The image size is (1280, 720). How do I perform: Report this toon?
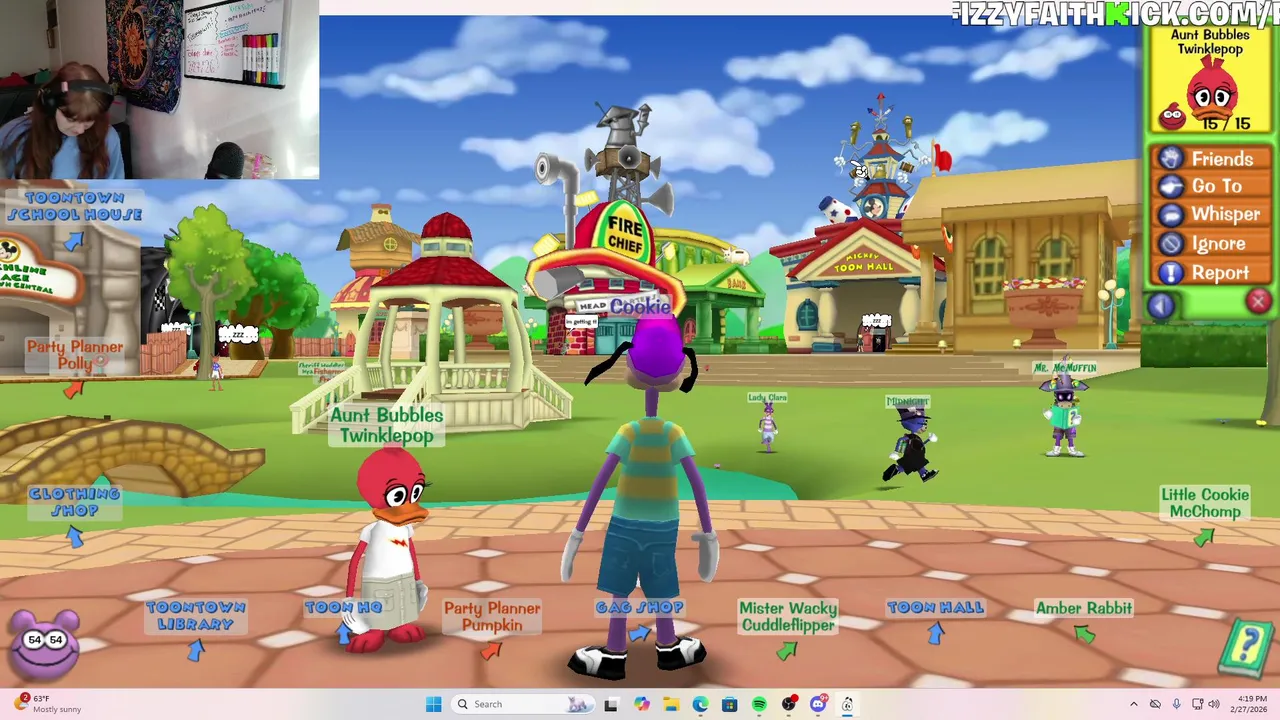(x=1208, y=273)
